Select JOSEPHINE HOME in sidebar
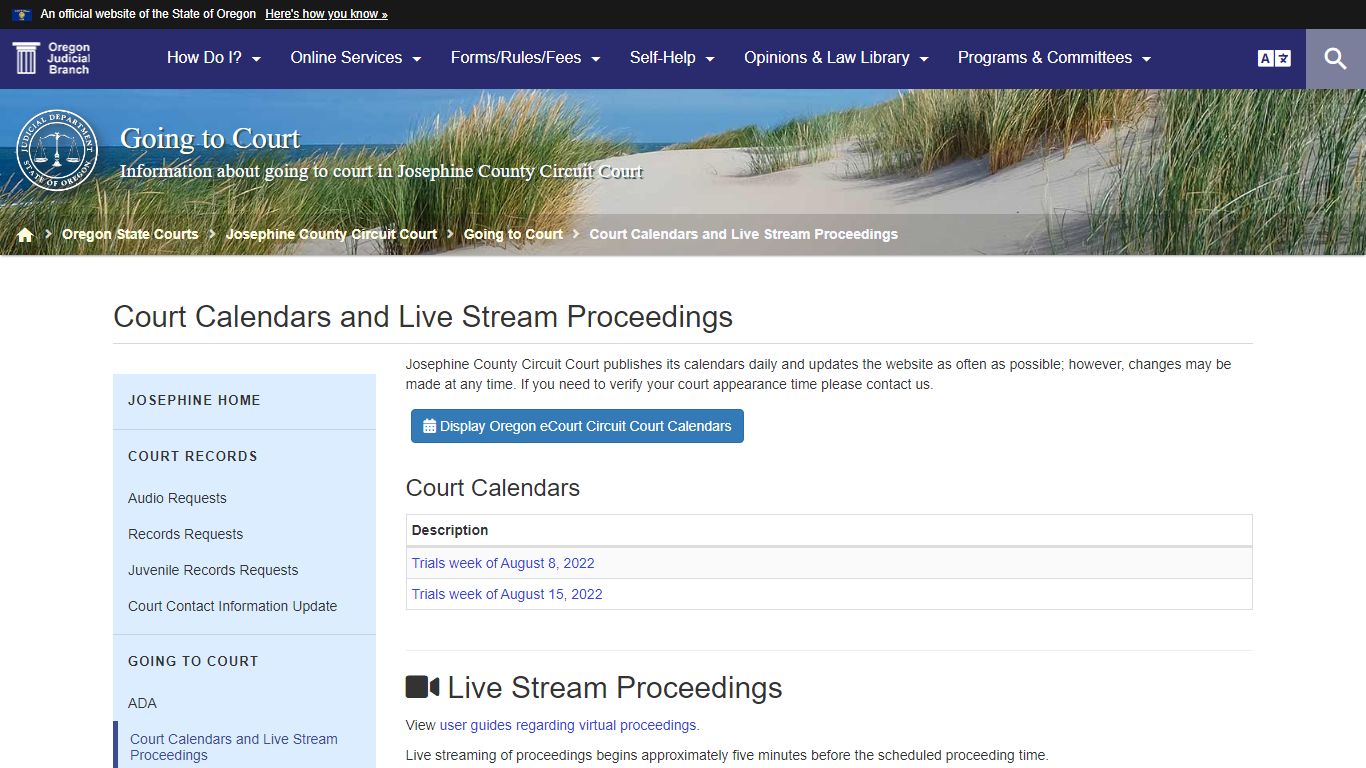This screenshot has height=768, width=1366. [194, 400]
